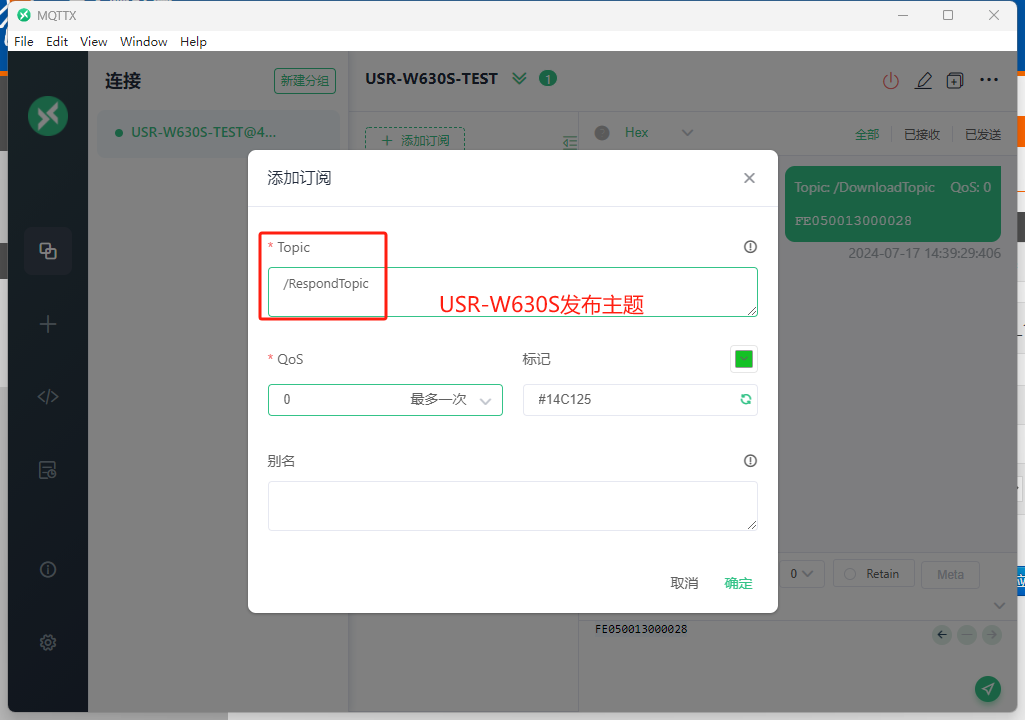
Task: Close the 添加订阅 dialog with X
Action: [749, 178]
